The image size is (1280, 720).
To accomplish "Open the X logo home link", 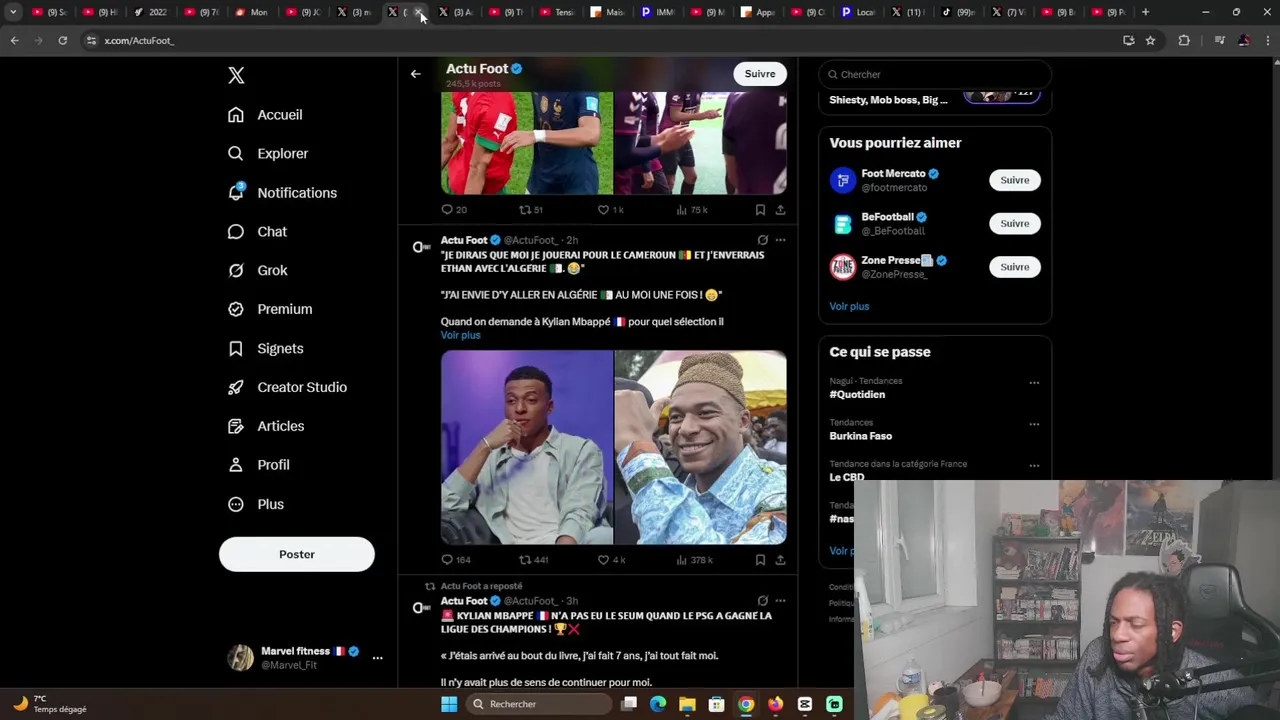I will coord(236,76).
